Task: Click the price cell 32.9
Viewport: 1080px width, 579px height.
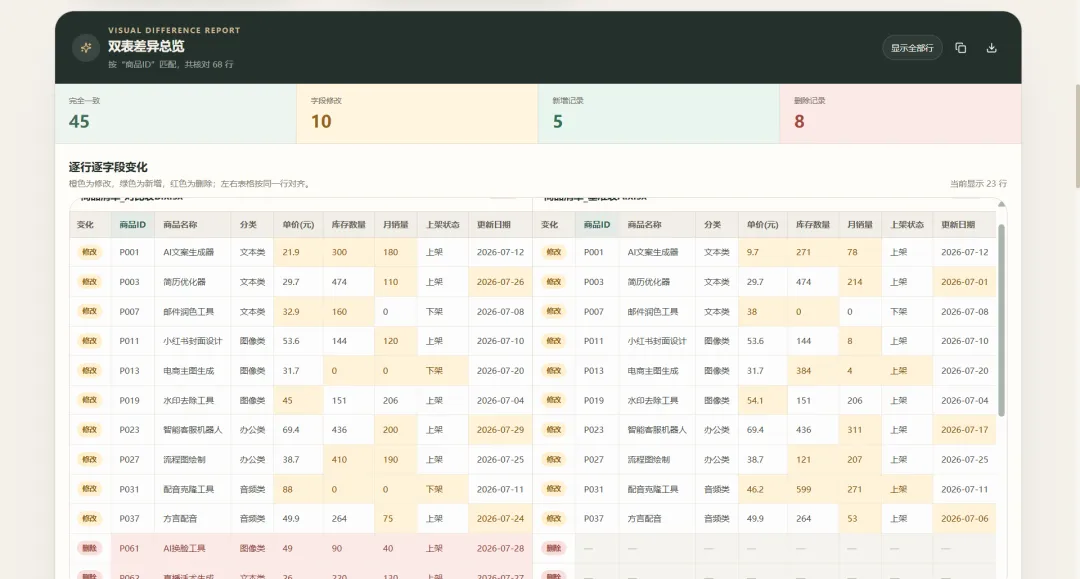Action: click(x=298, y=311)
